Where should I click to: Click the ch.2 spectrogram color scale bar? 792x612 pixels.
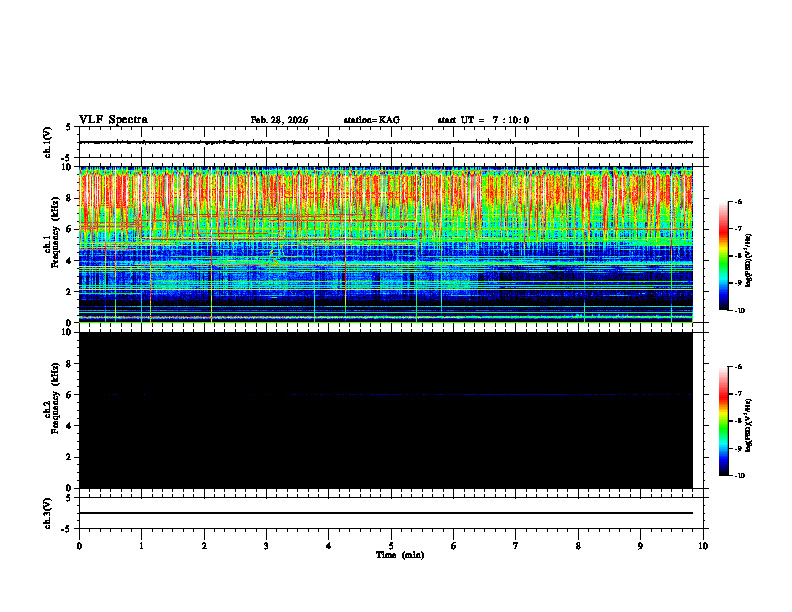click(x=724, y=421)
